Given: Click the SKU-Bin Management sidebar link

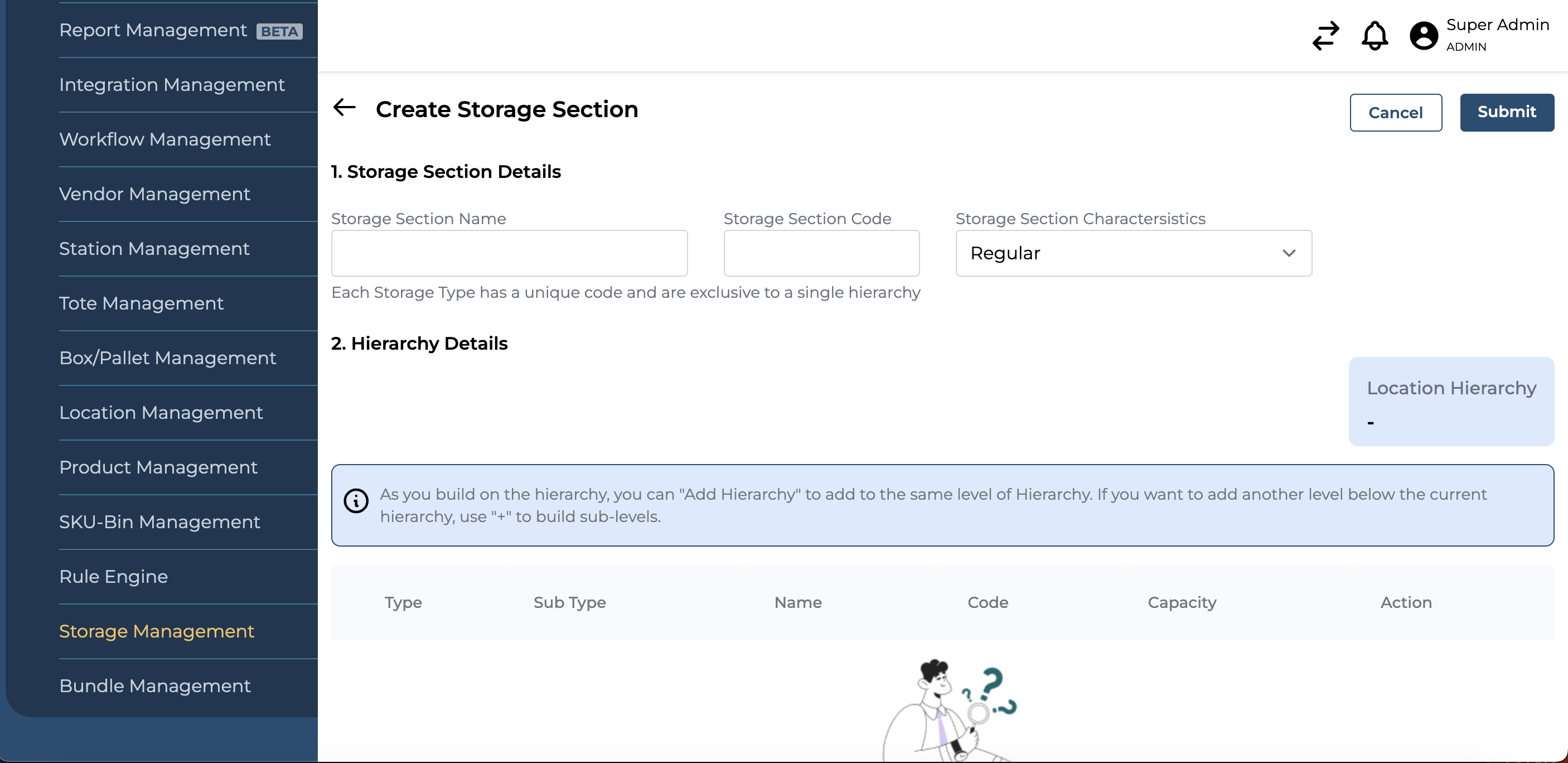Looking at the screenshot, I should [160, 521].
